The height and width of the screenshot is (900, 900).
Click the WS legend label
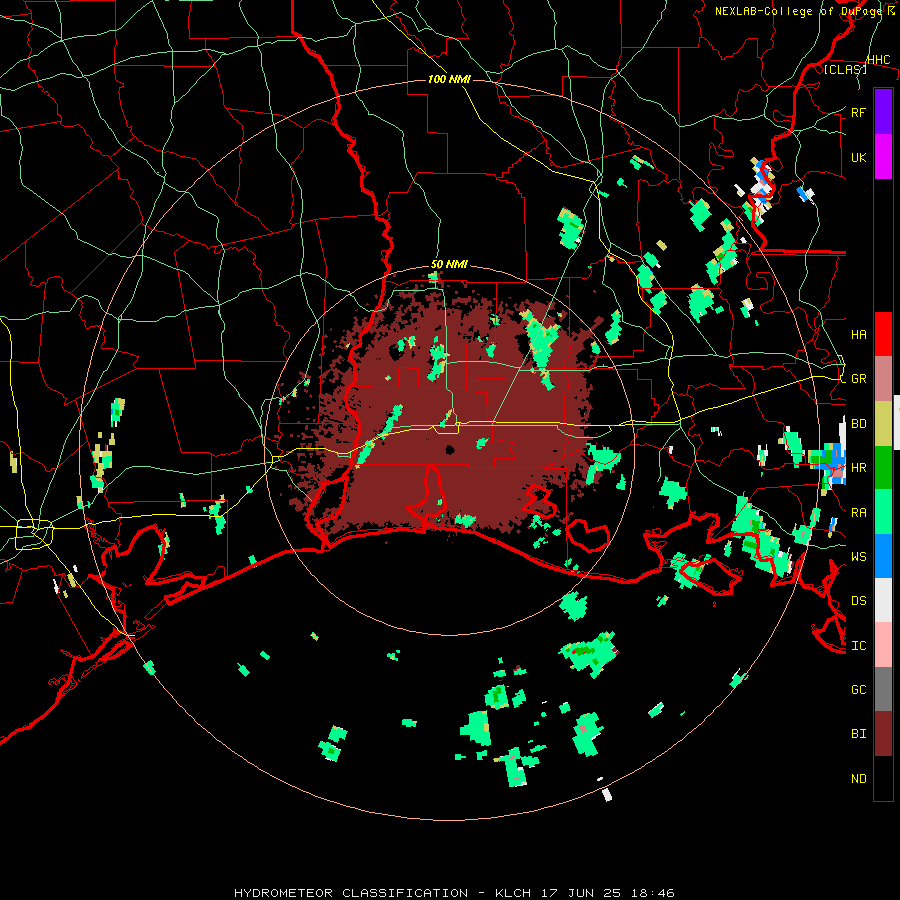point(858,556)
